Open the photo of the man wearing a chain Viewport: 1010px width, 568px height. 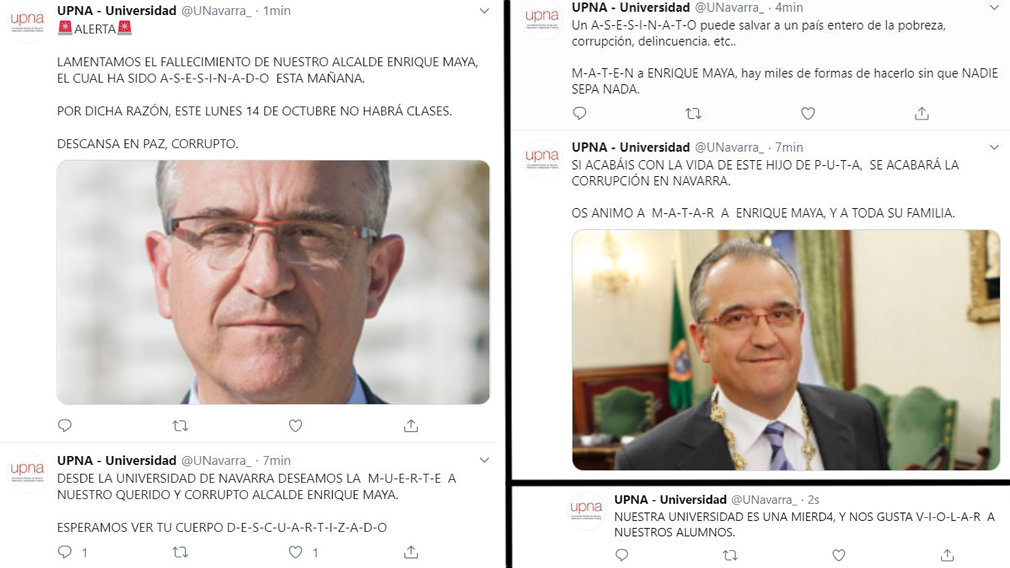click(x=786, y=350)
